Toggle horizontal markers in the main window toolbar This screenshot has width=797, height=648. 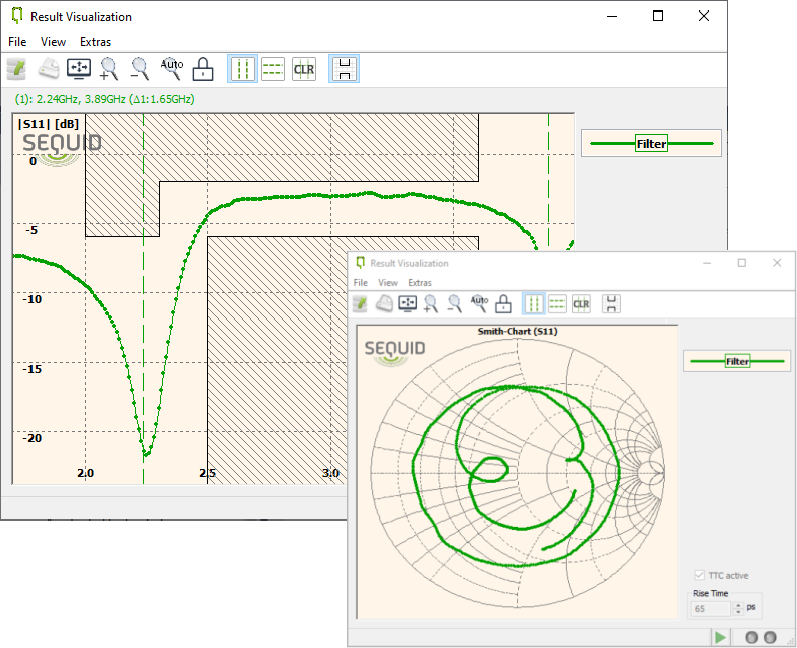coord(273,69)
